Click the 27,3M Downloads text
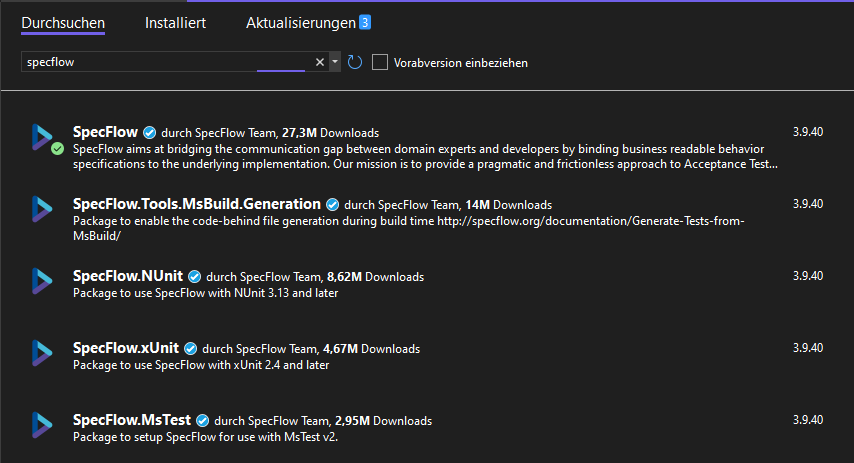This screenshot has width=854, height=463. click(x=330, y=133)
